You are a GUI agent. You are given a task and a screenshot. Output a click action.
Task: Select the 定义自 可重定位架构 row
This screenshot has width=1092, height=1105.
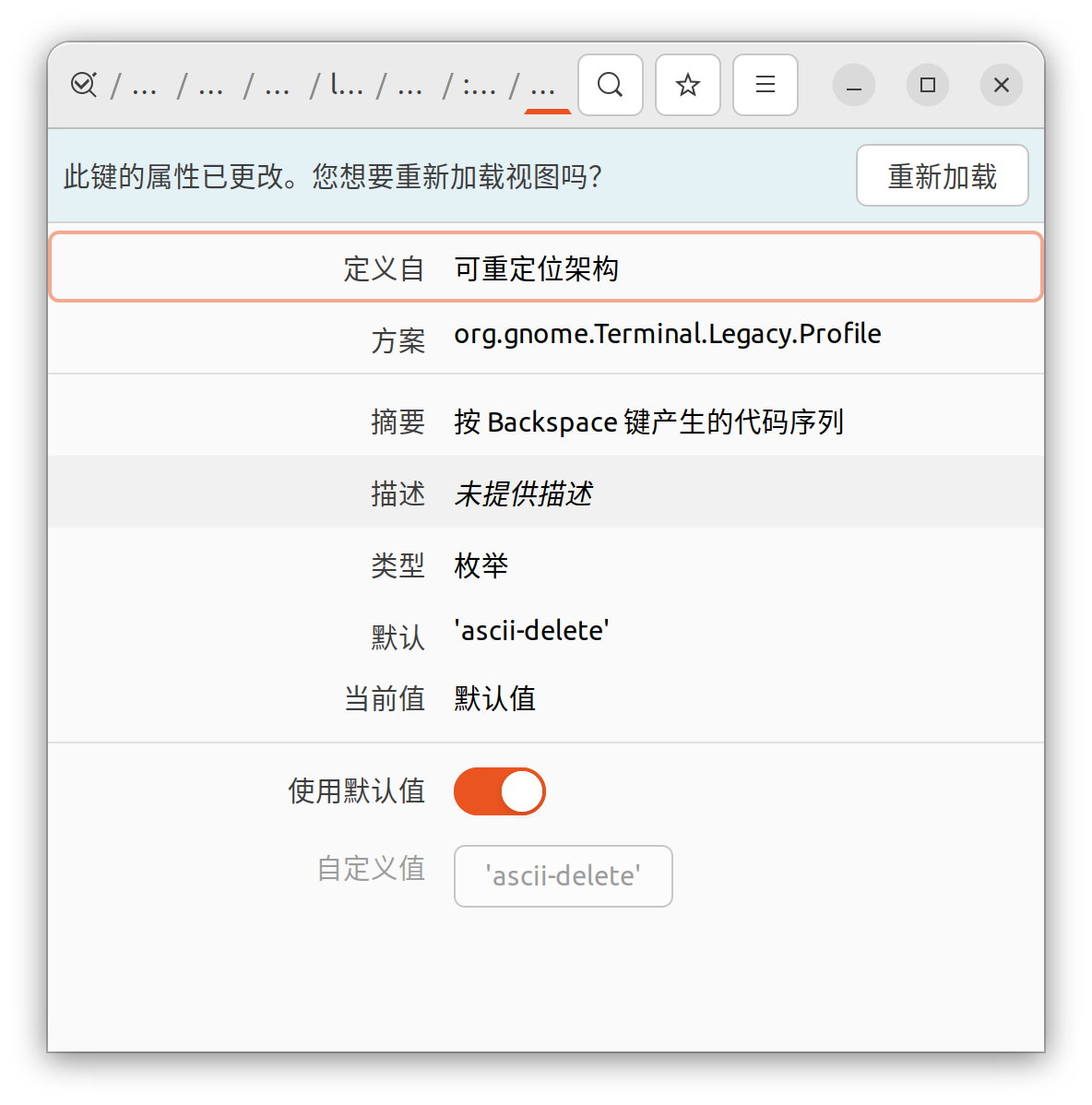(x=546, y=267)
